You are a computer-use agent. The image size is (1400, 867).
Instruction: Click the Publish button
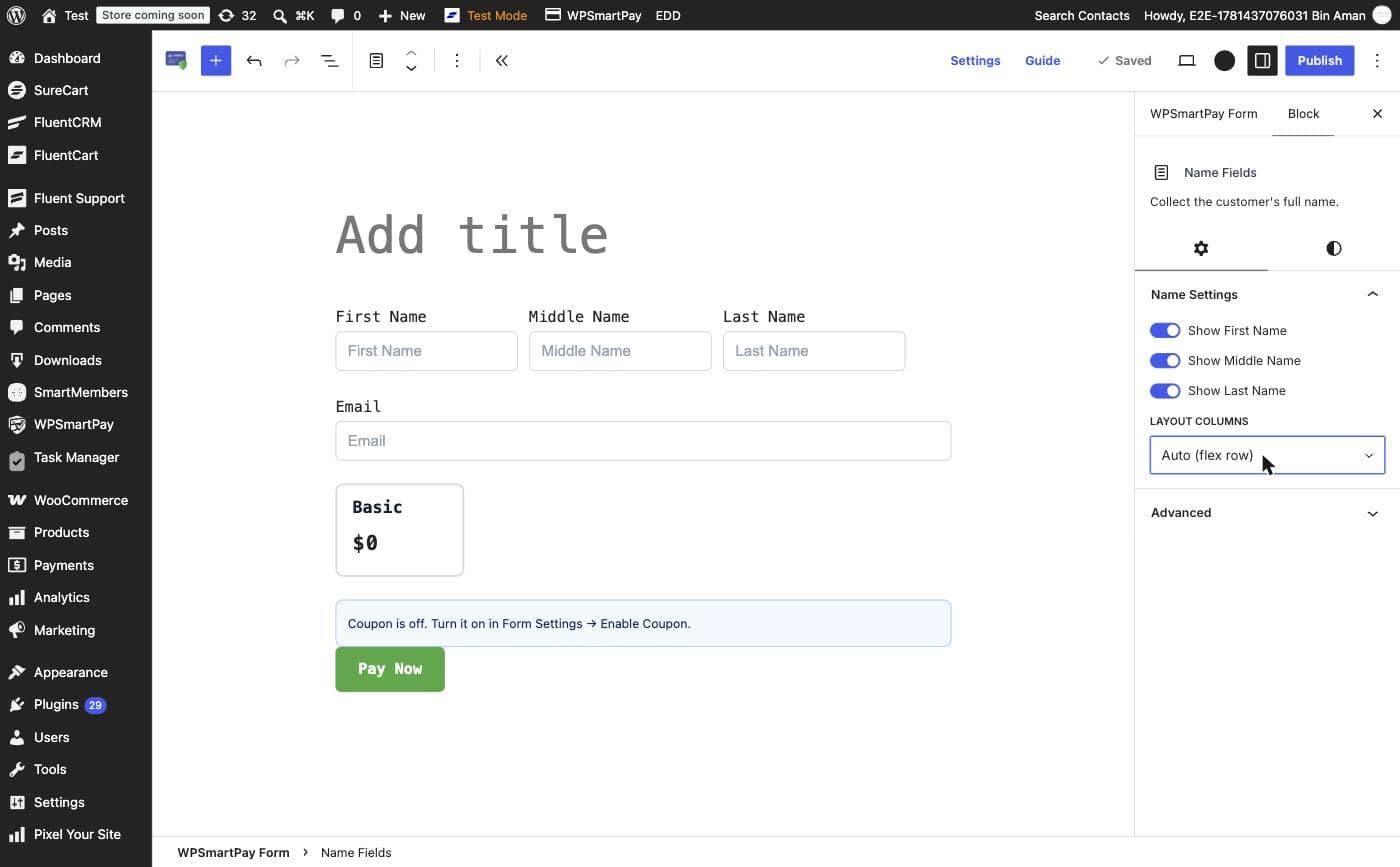click(x=1319, y=60)
